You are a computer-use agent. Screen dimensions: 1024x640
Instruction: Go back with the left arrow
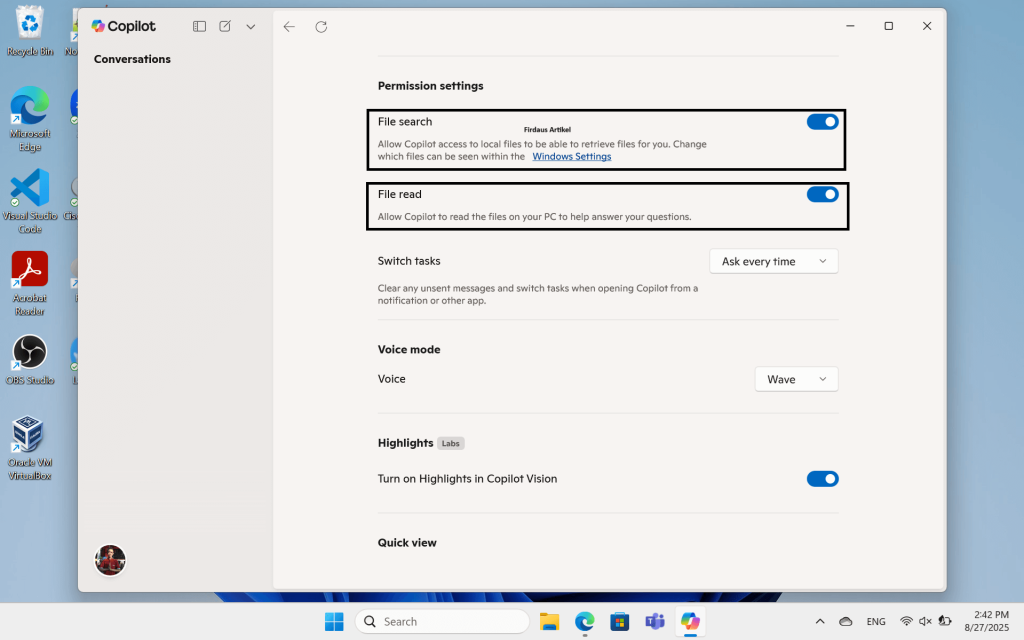(x=289, y=27)
